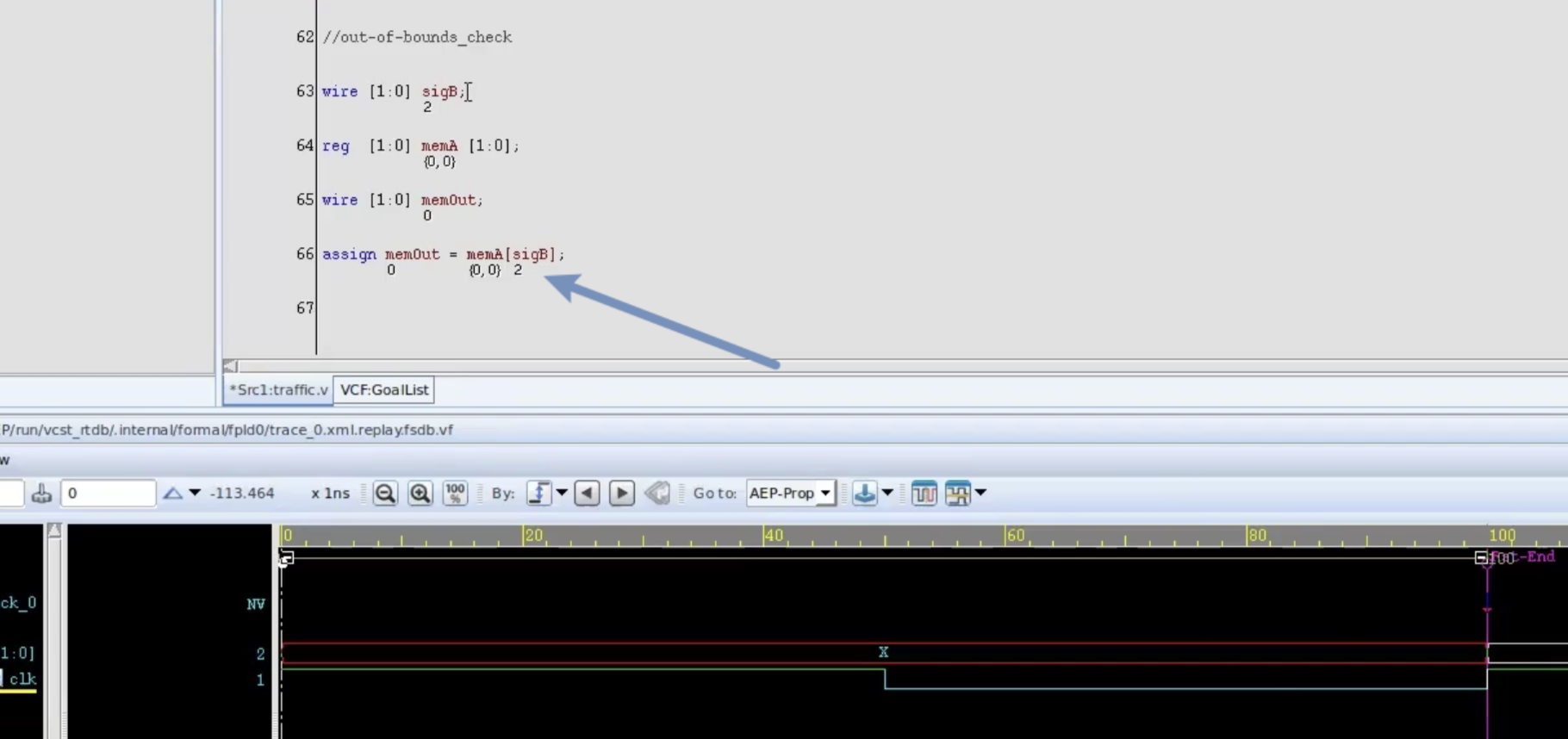1568x739 pixels.
Task: Open the dropdown next to the waveform settings icon
Action: click(980, 493)
